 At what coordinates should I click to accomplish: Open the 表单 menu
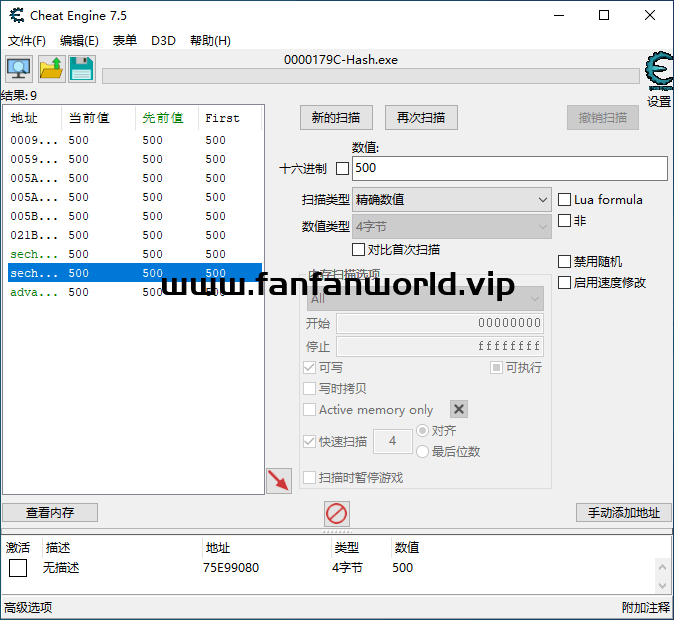pos(125,41)
